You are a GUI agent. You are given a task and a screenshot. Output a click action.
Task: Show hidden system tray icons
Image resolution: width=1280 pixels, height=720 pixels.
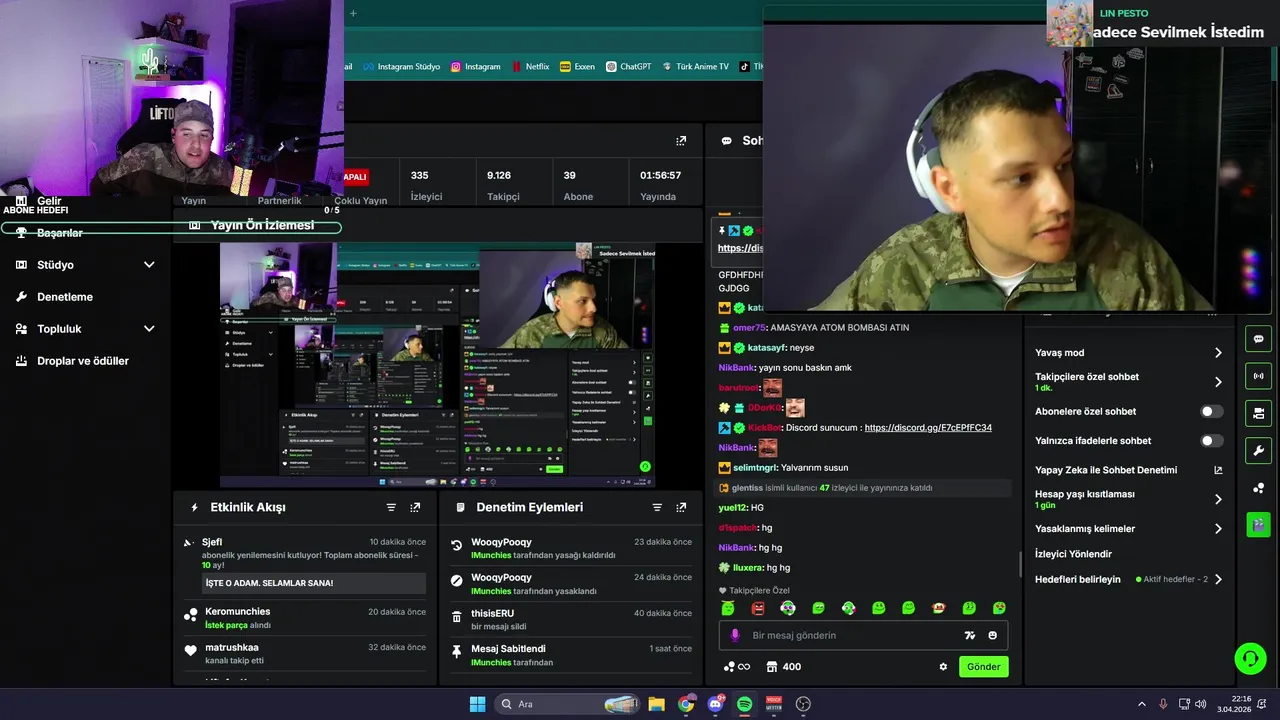pyautogui.click(x=1141, y=704)
